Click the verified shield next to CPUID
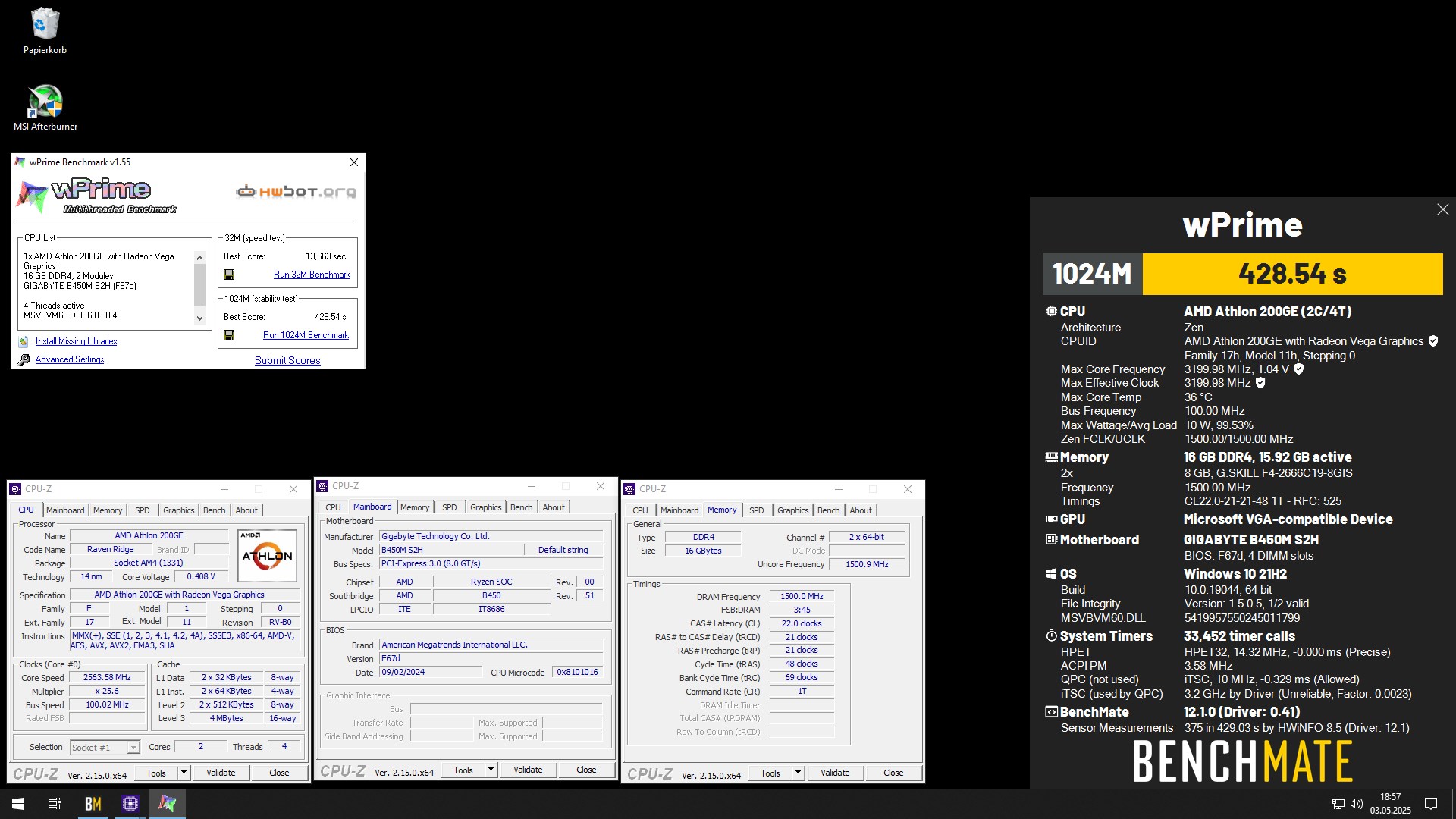The image size is (1456, 819). pyautogui.click(x=1432, y=341)
